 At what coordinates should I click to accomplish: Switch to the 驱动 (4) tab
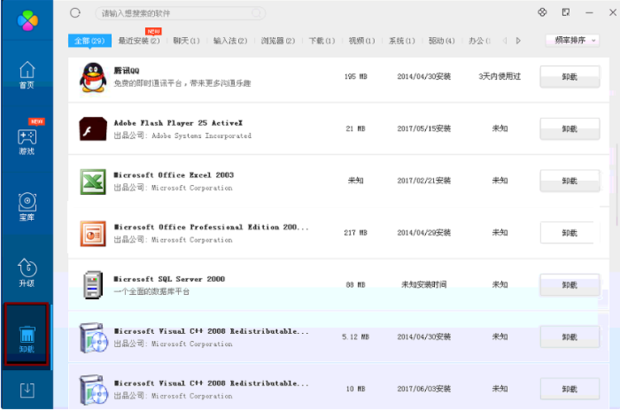[x=442, y=41]
